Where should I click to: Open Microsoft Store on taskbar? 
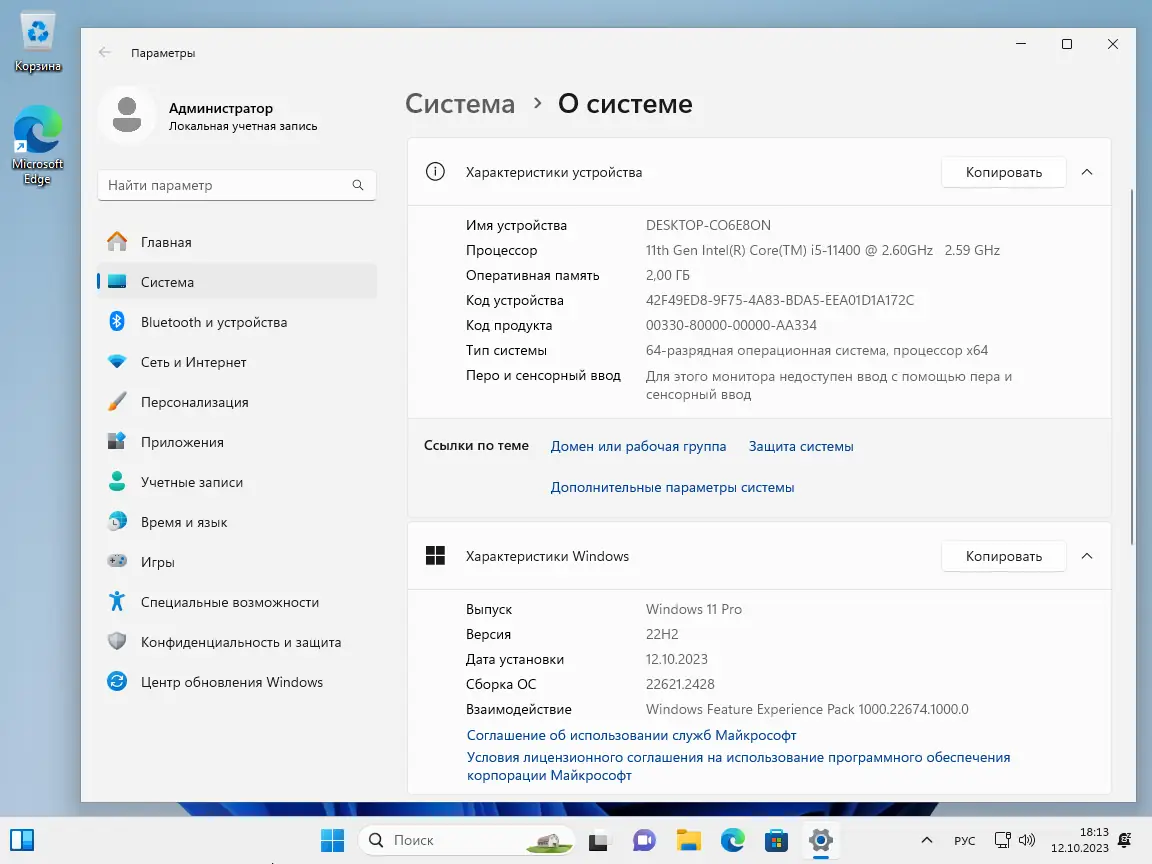776,840
